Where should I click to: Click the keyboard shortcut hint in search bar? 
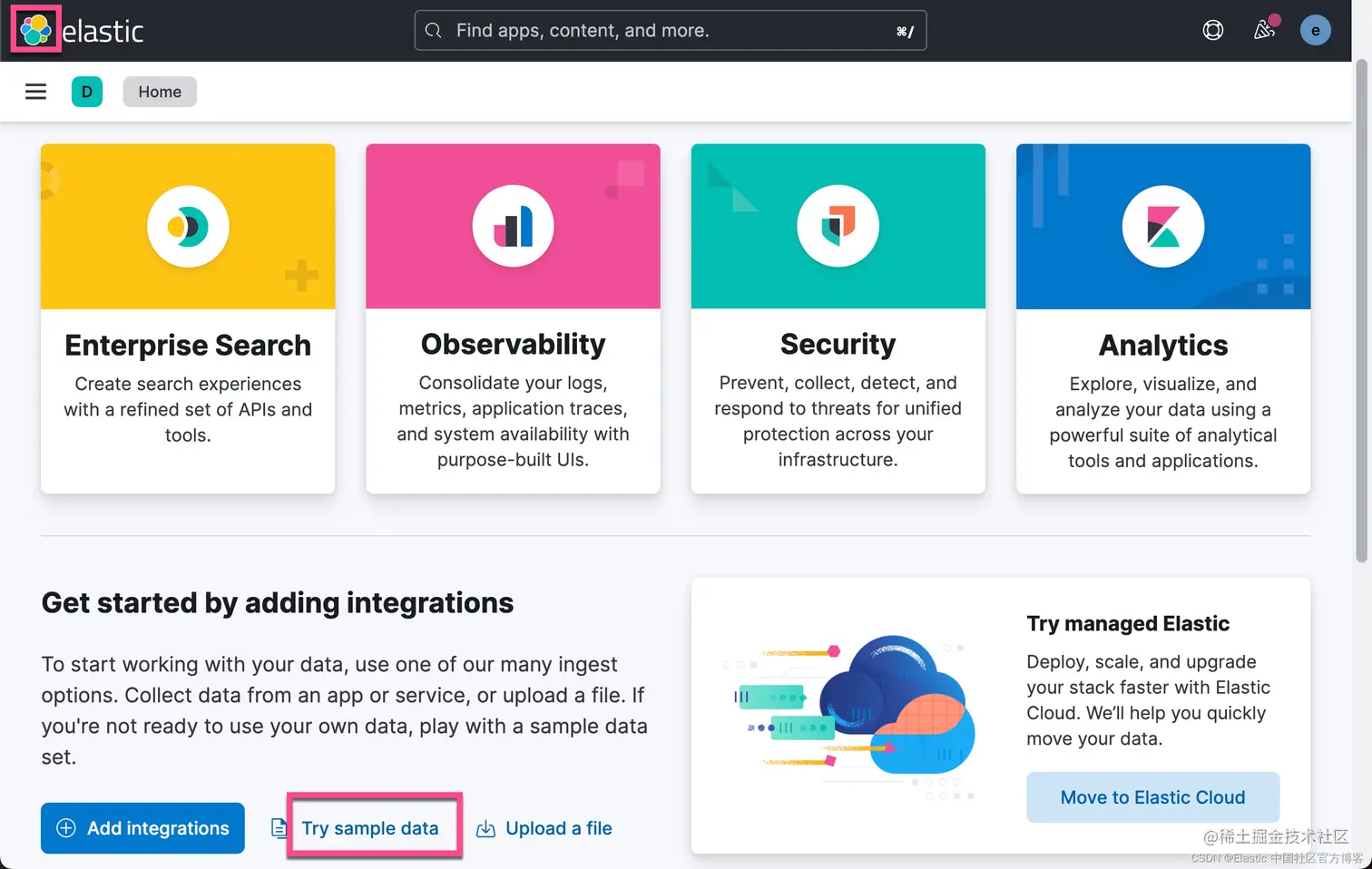(x=905, y=31)
